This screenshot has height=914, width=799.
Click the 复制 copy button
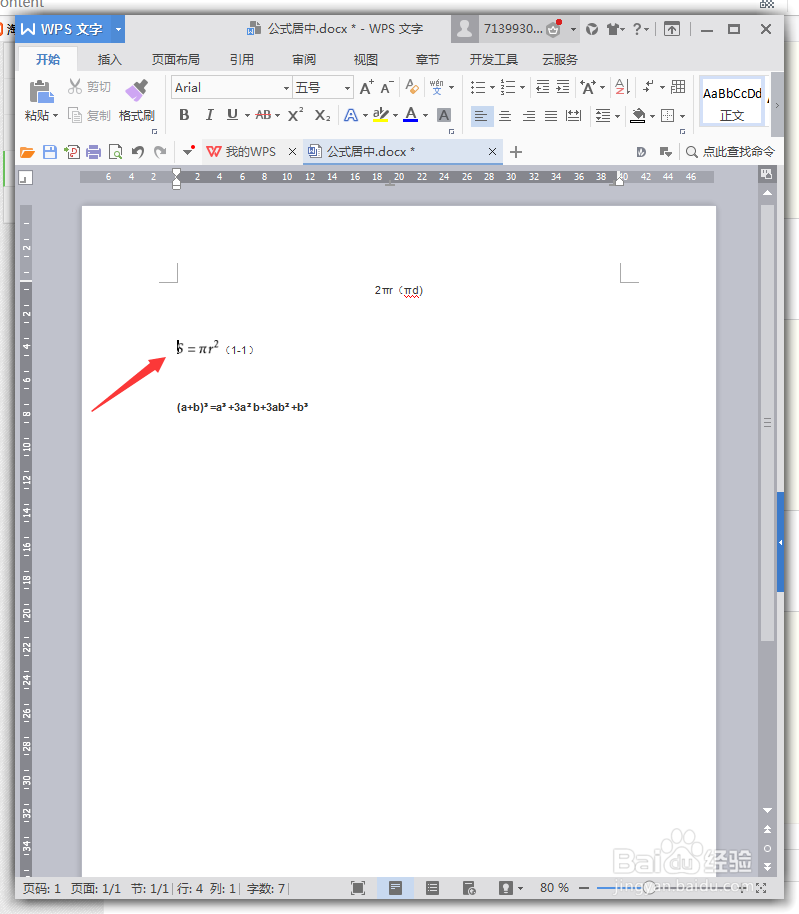point(89,115)
